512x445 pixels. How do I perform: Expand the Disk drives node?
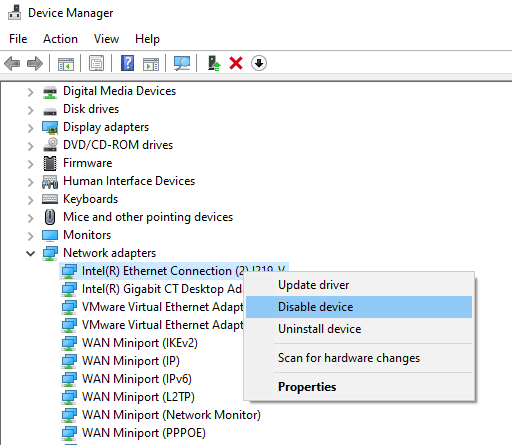(30, 110)
